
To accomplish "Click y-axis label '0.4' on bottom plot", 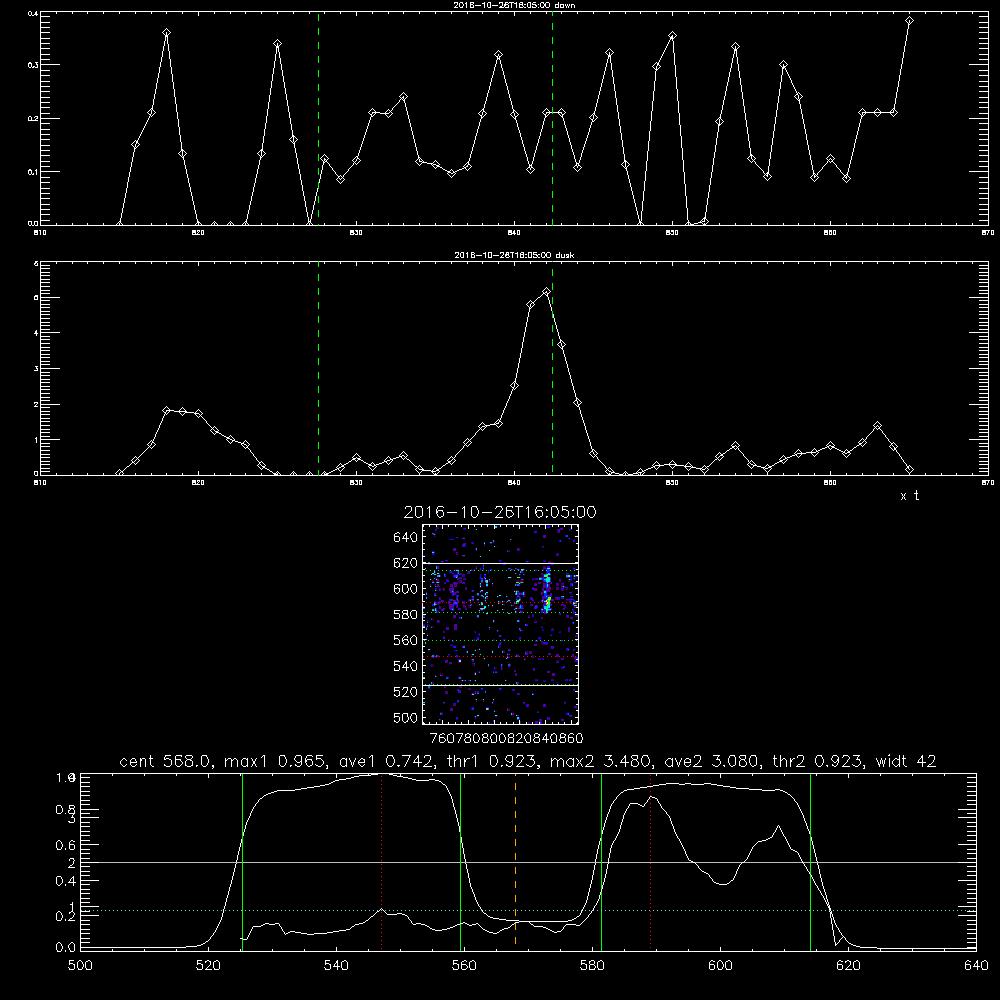I will click(x=66, y=881).
